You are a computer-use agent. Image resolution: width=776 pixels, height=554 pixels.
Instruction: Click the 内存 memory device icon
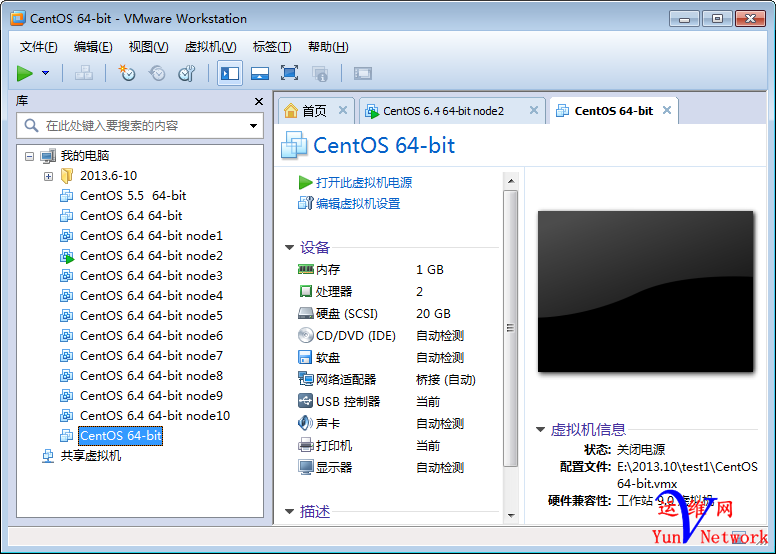pyautogui.click(x=306, y=269)
